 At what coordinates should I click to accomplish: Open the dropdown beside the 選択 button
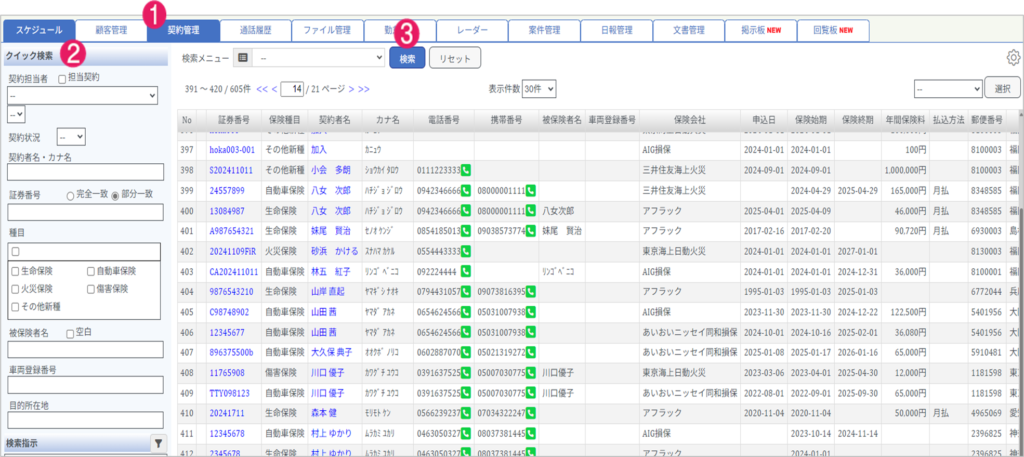coord(948,88)
